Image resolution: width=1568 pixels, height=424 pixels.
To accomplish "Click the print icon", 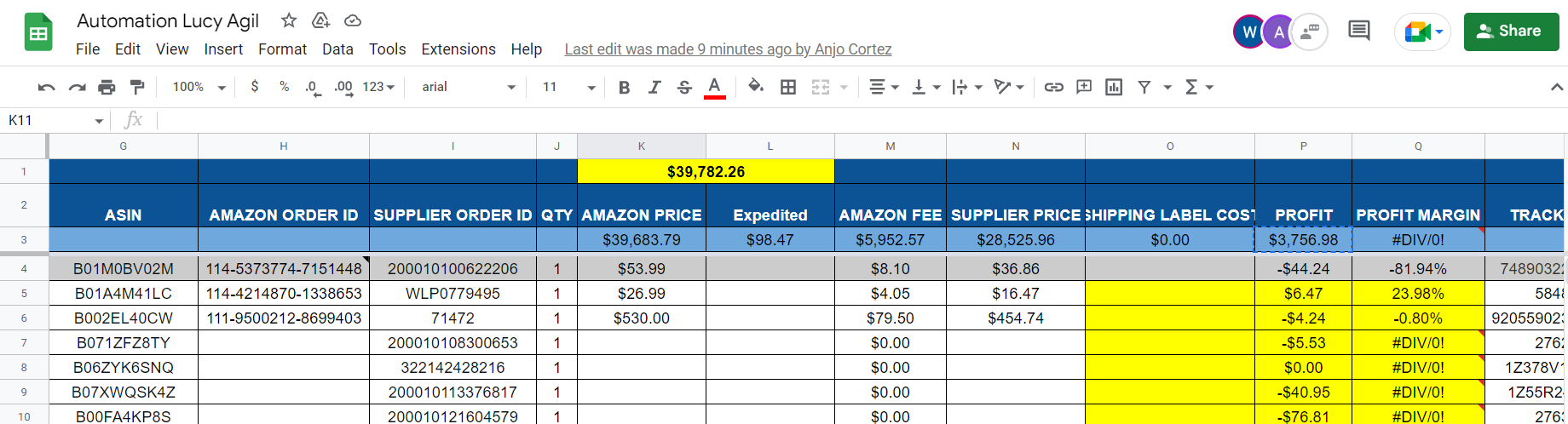I will pos(107,87).
